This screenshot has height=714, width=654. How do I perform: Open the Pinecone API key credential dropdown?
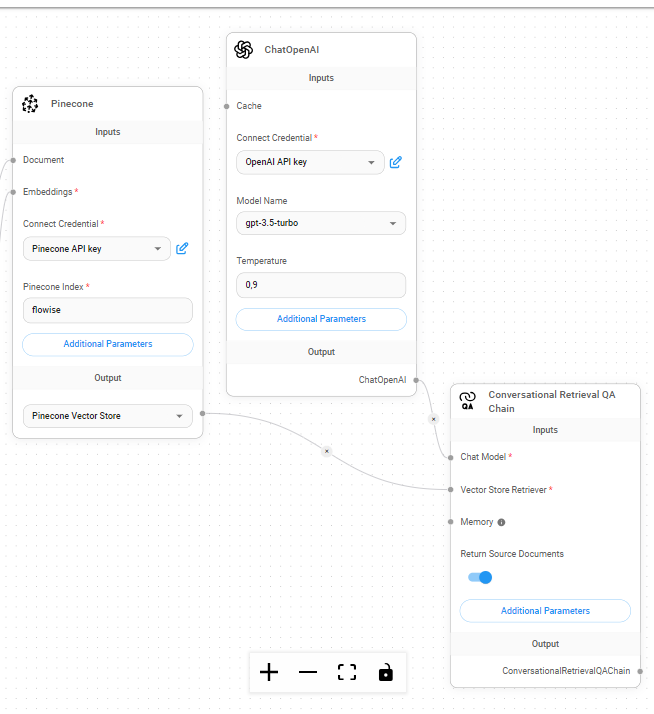[x=97, y=249]
